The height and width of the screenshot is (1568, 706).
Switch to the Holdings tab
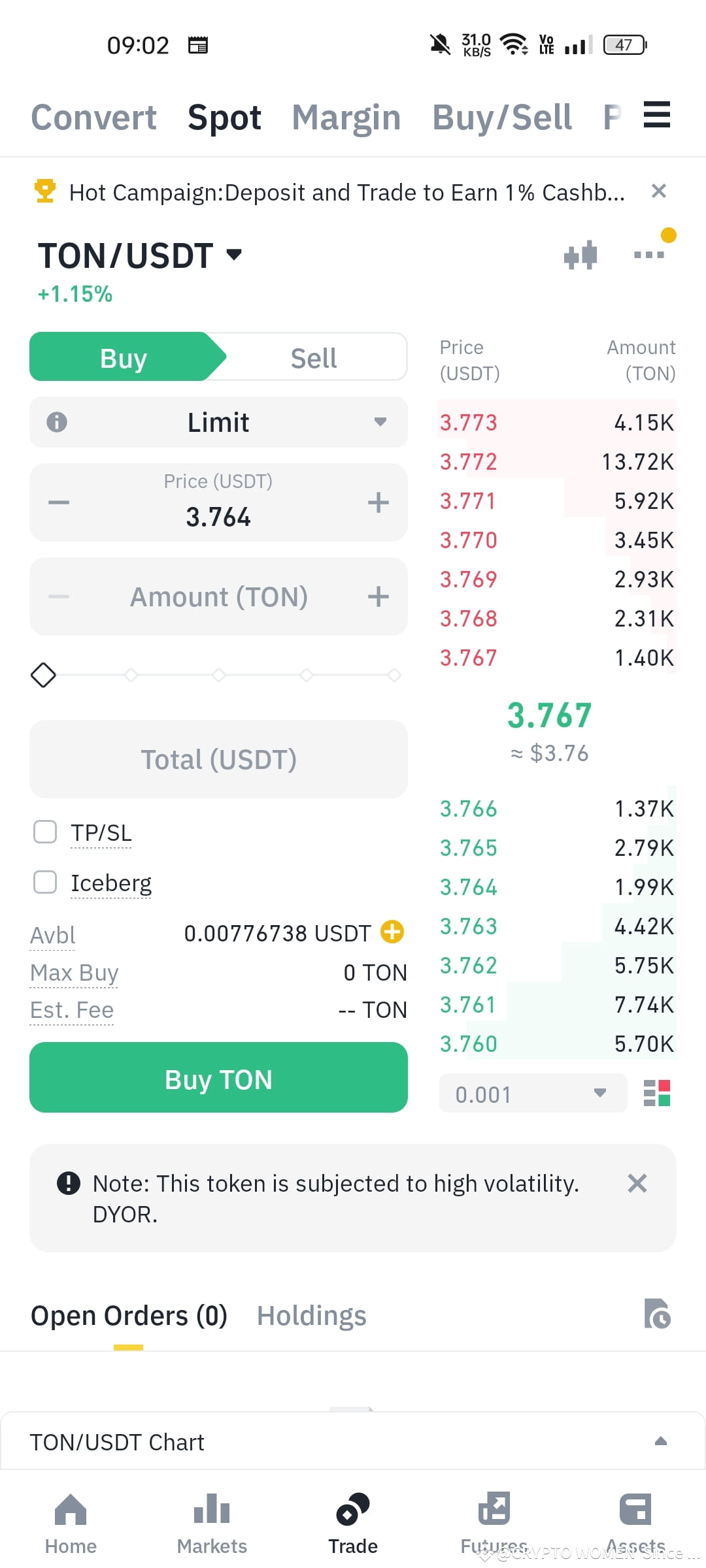311,1316
